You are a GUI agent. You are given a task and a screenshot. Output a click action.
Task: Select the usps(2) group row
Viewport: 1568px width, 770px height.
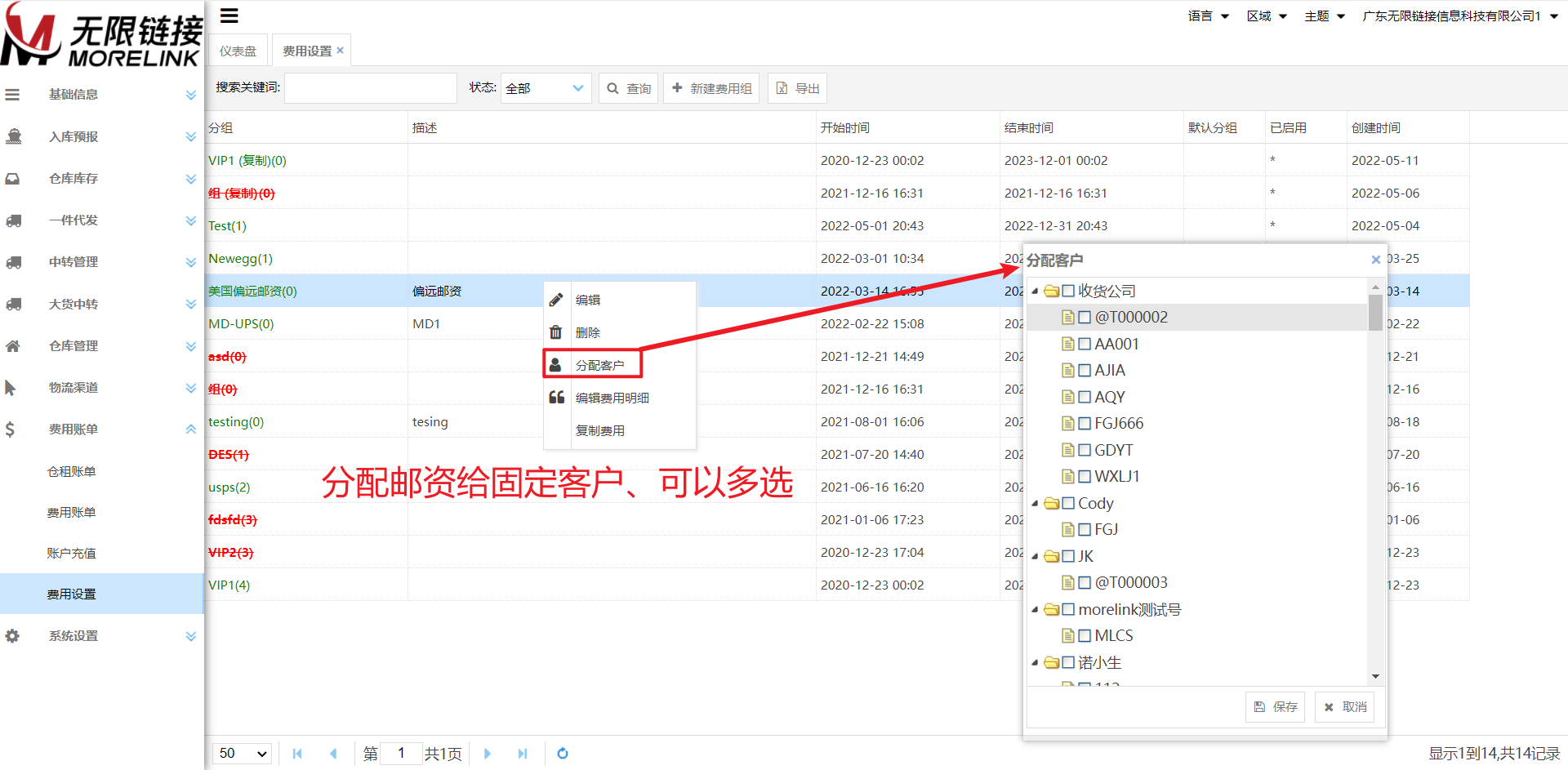click(x=837, y=487)
